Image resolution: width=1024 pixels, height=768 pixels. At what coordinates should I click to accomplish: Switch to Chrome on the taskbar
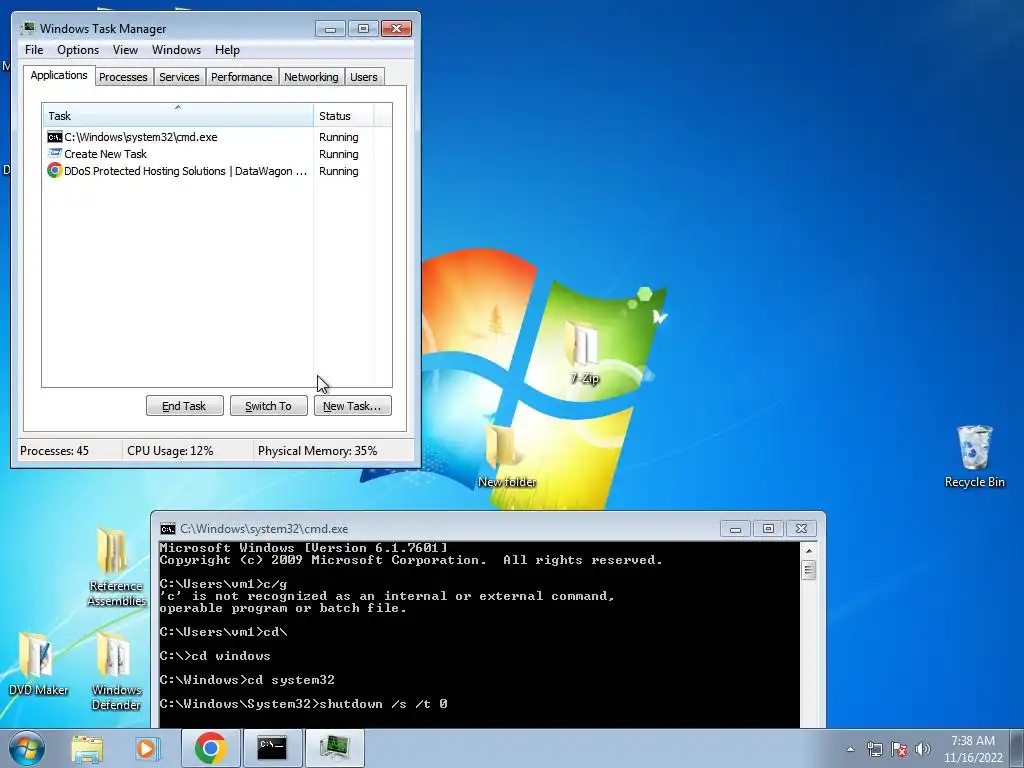pyautogui.click(x=210, y=748)
